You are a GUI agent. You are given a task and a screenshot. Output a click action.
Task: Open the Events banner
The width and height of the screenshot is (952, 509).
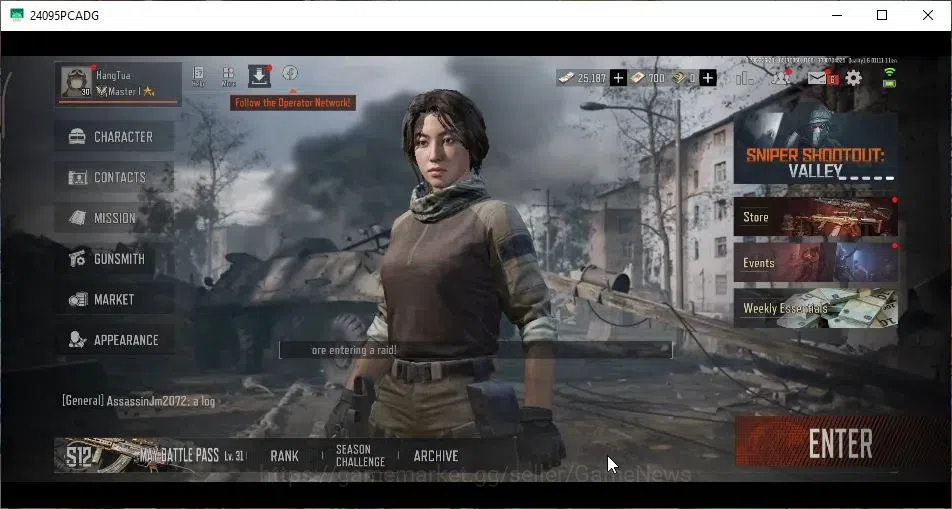(x=816, y=262)
